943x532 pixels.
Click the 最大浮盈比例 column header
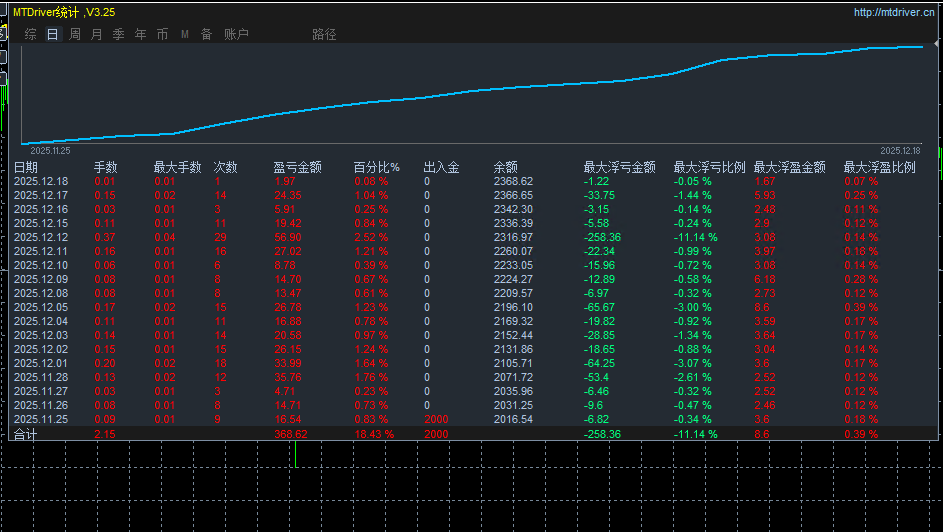click(x=880, y=167)
